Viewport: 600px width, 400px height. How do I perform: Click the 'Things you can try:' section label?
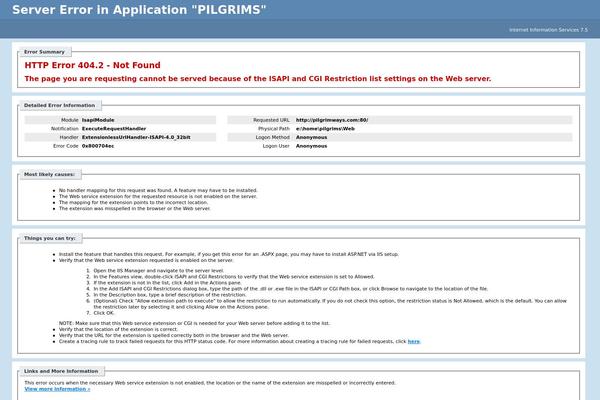coord(50,238)
